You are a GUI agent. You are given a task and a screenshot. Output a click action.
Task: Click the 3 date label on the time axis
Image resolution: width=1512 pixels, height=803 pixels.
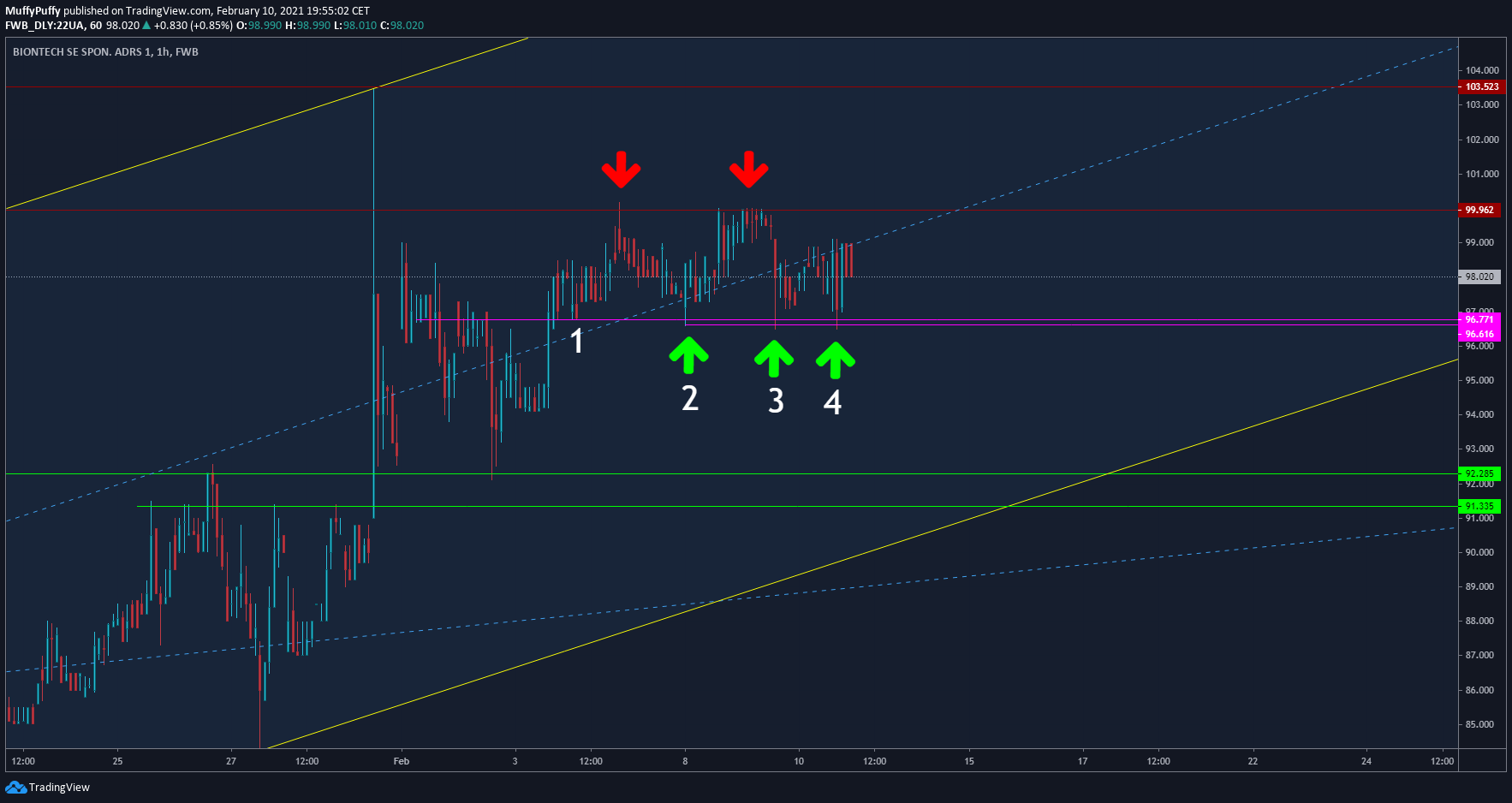[x=515, y=761]
